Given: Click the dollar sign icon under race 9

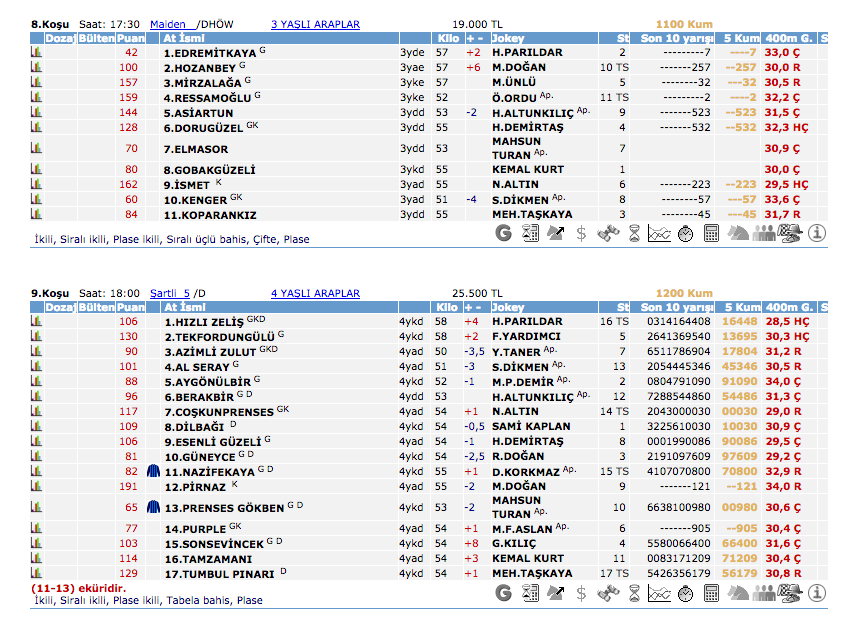Looking at the screenshot, I should [581, 593].
